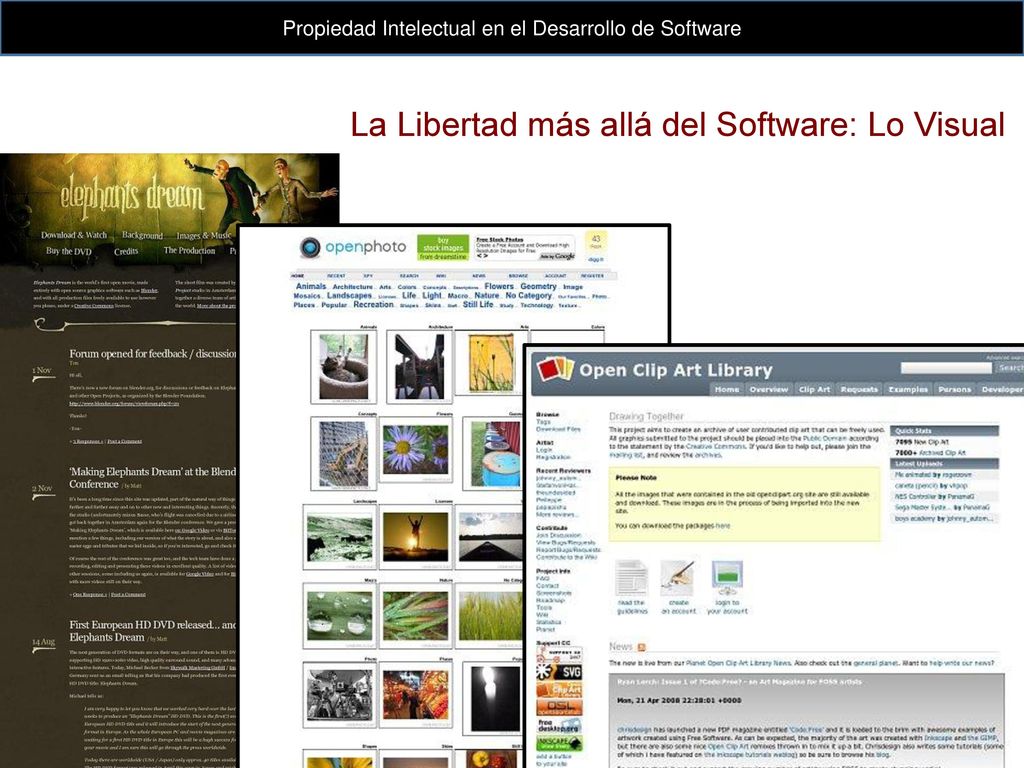Open the sunset silhouette photo thumbnail
Image resolution: width=1024 pixels, height=768 pixels.
click(415, 537)
